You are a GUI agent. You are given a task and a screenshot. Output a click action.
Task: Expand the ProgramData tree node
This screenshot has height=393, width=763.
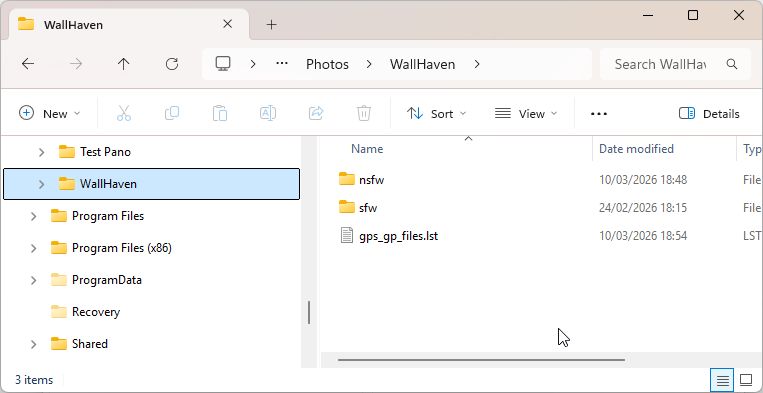pyautogui.click(x=33, y=280)
